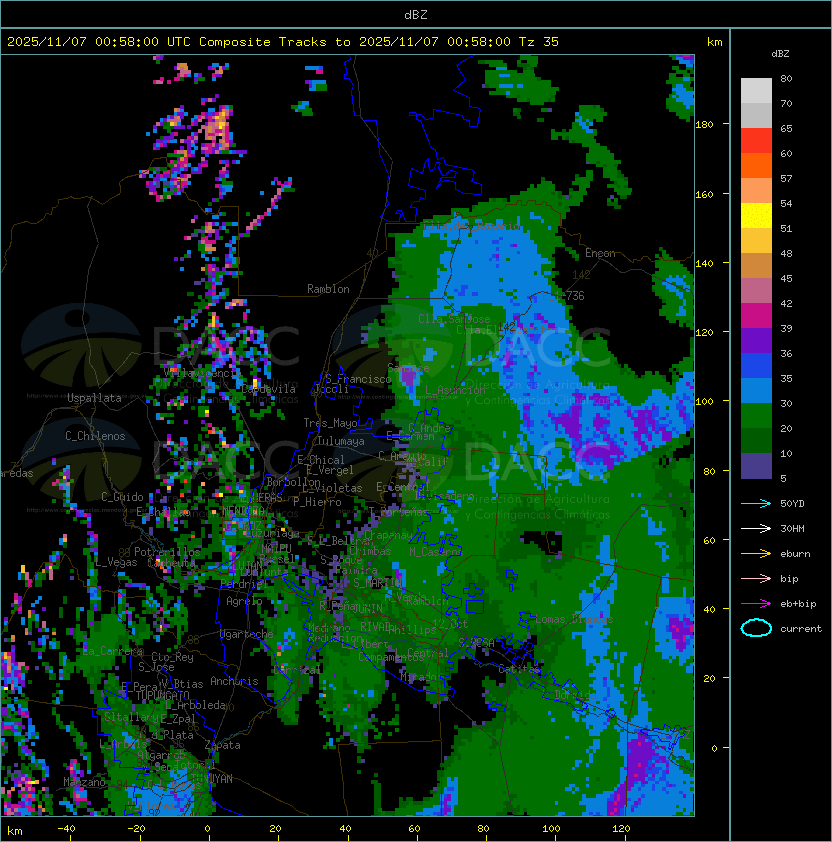Click the 'C_Chilenos' place label
This screenshot has width=832, height=842.
coord(95,436)
